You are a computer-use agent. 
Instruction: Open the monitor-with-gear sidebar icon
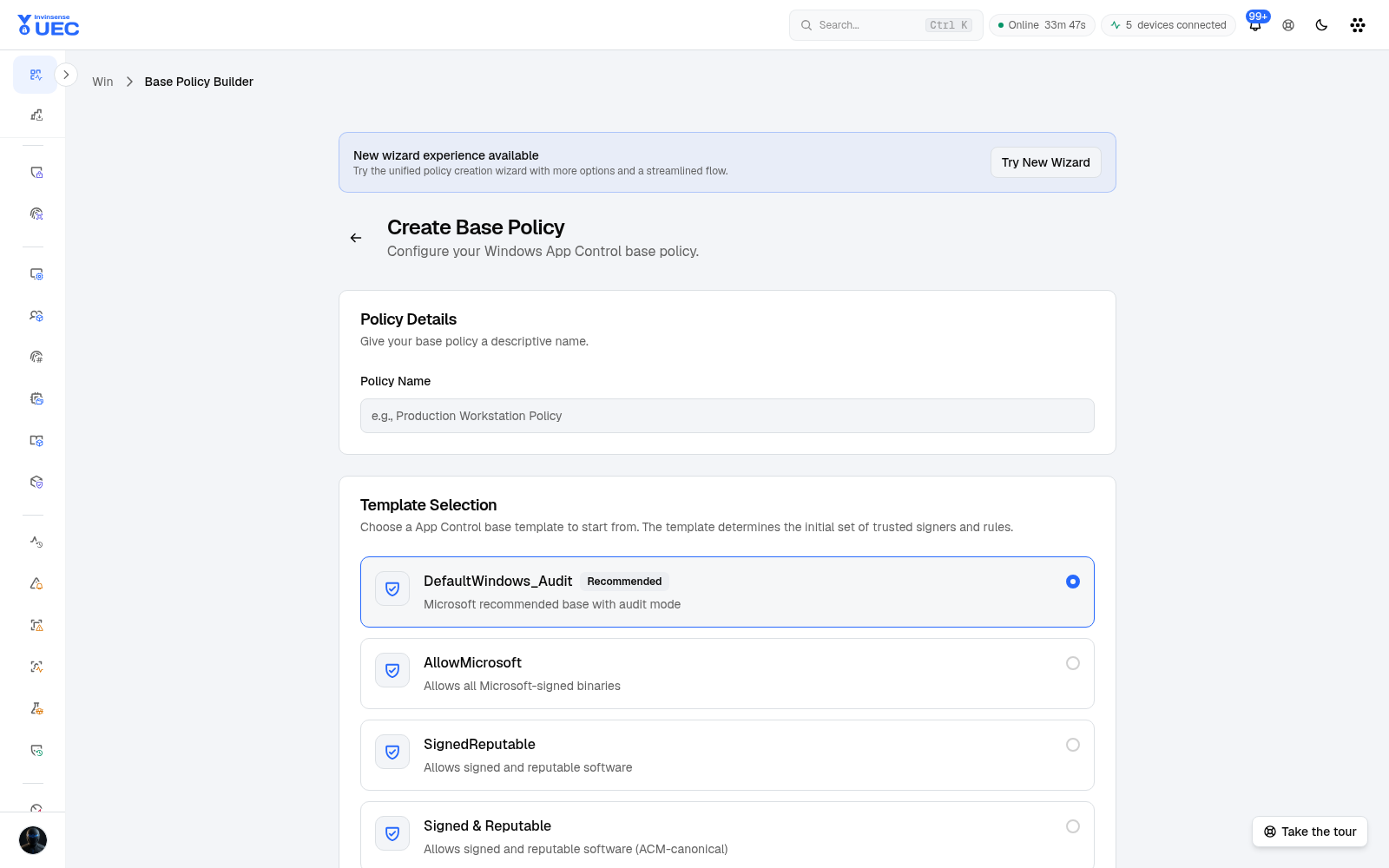[x=36, y=274]
